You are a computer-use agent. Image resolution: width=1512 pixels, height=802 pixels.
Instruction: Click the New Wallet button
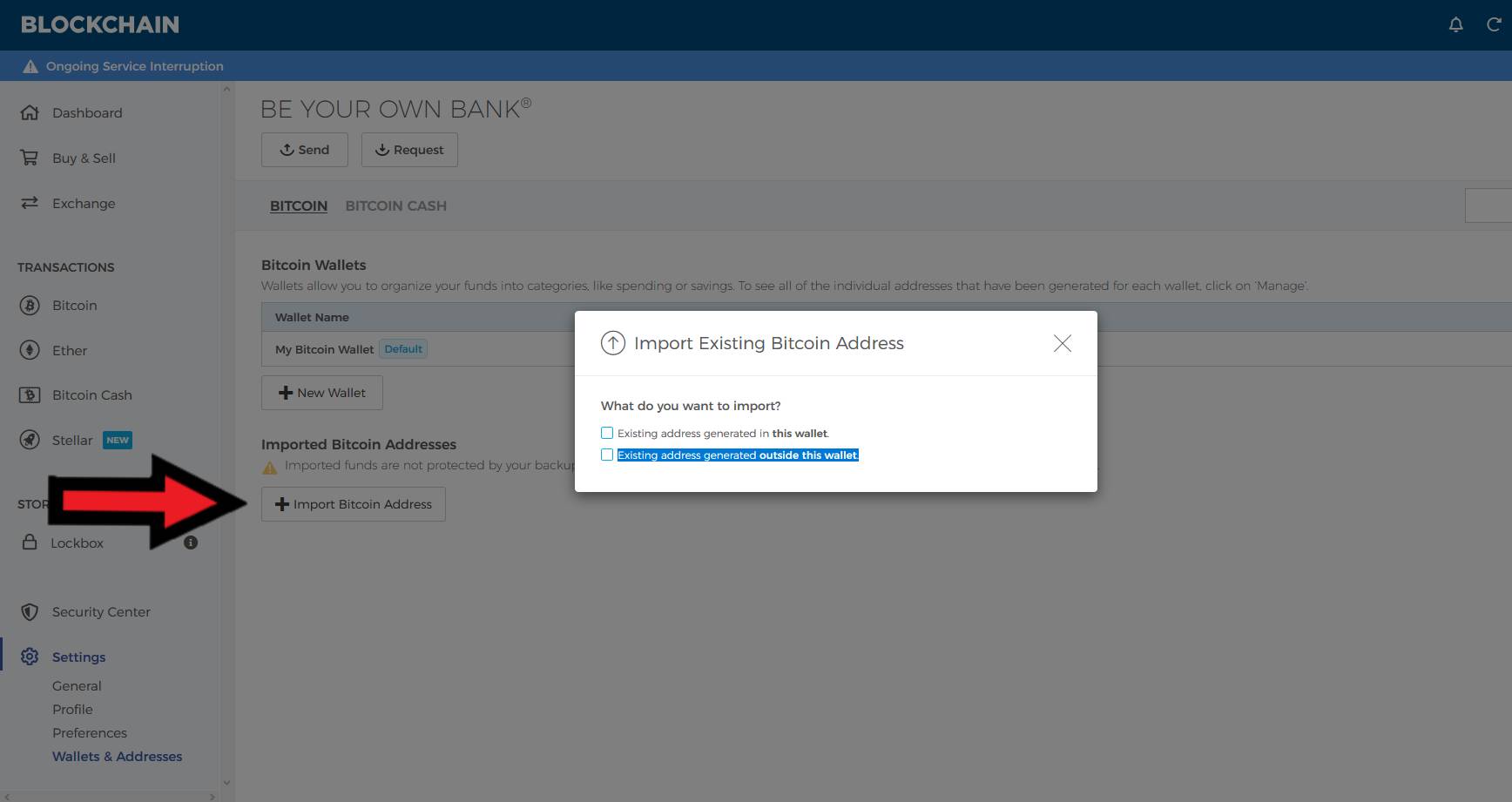tap(322, 393)
